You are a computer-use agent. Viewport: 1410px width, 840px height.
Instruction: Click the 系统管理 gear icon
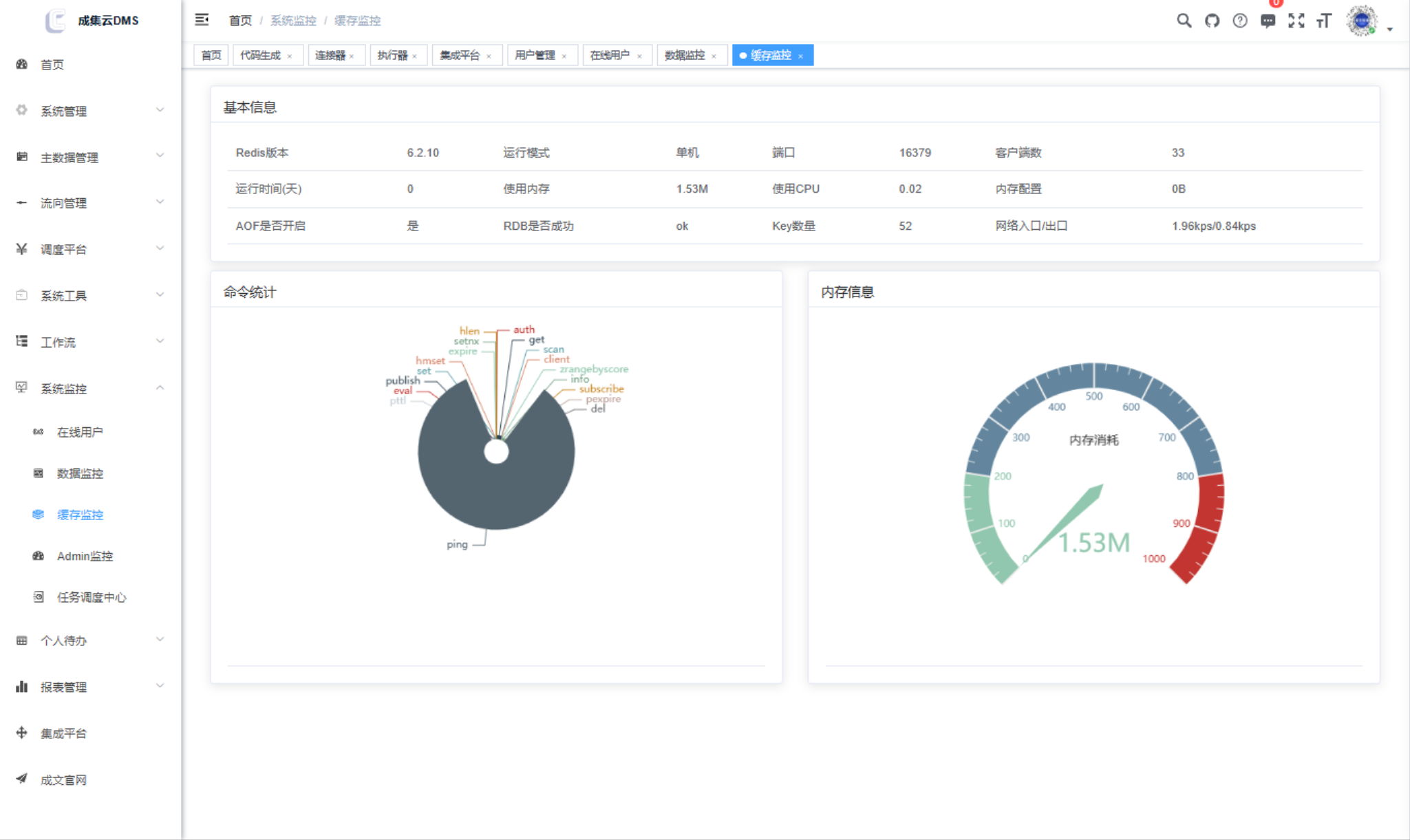(22, 110)
